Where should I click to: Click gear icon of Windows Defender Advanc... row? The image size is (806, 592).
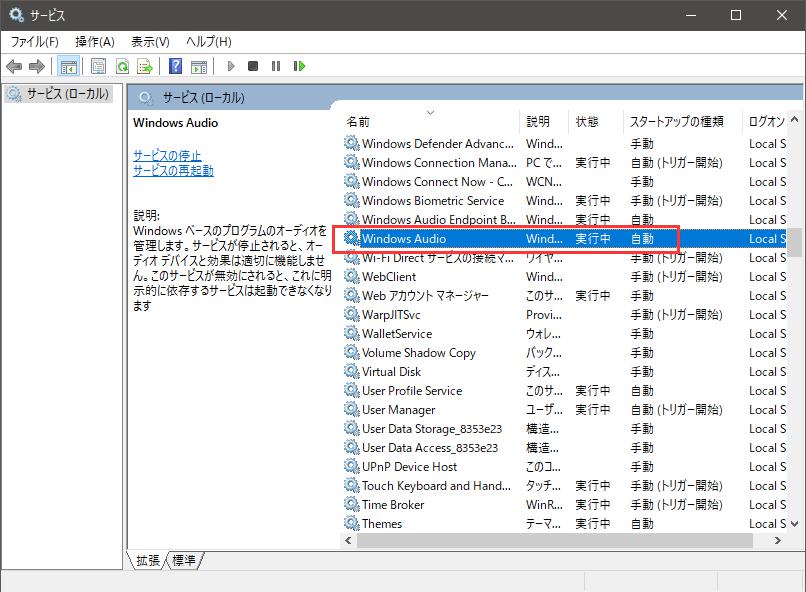point(352,143)
